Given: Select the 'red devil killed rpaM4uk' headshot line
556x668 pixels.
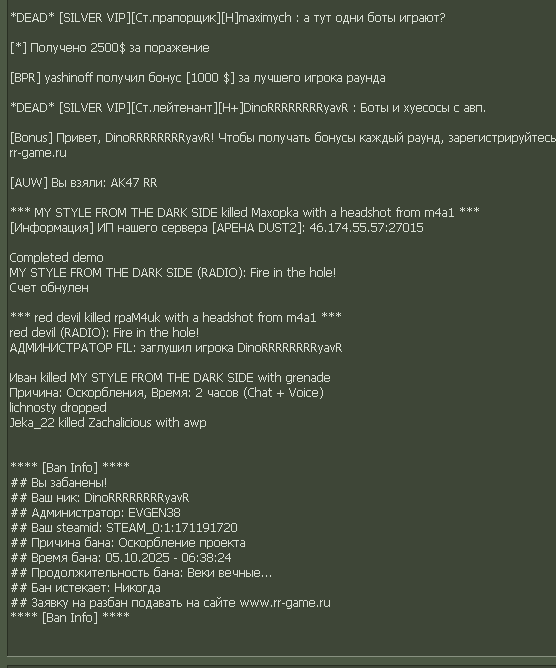Looking at the screenshot, I should [x=176, y=317].
